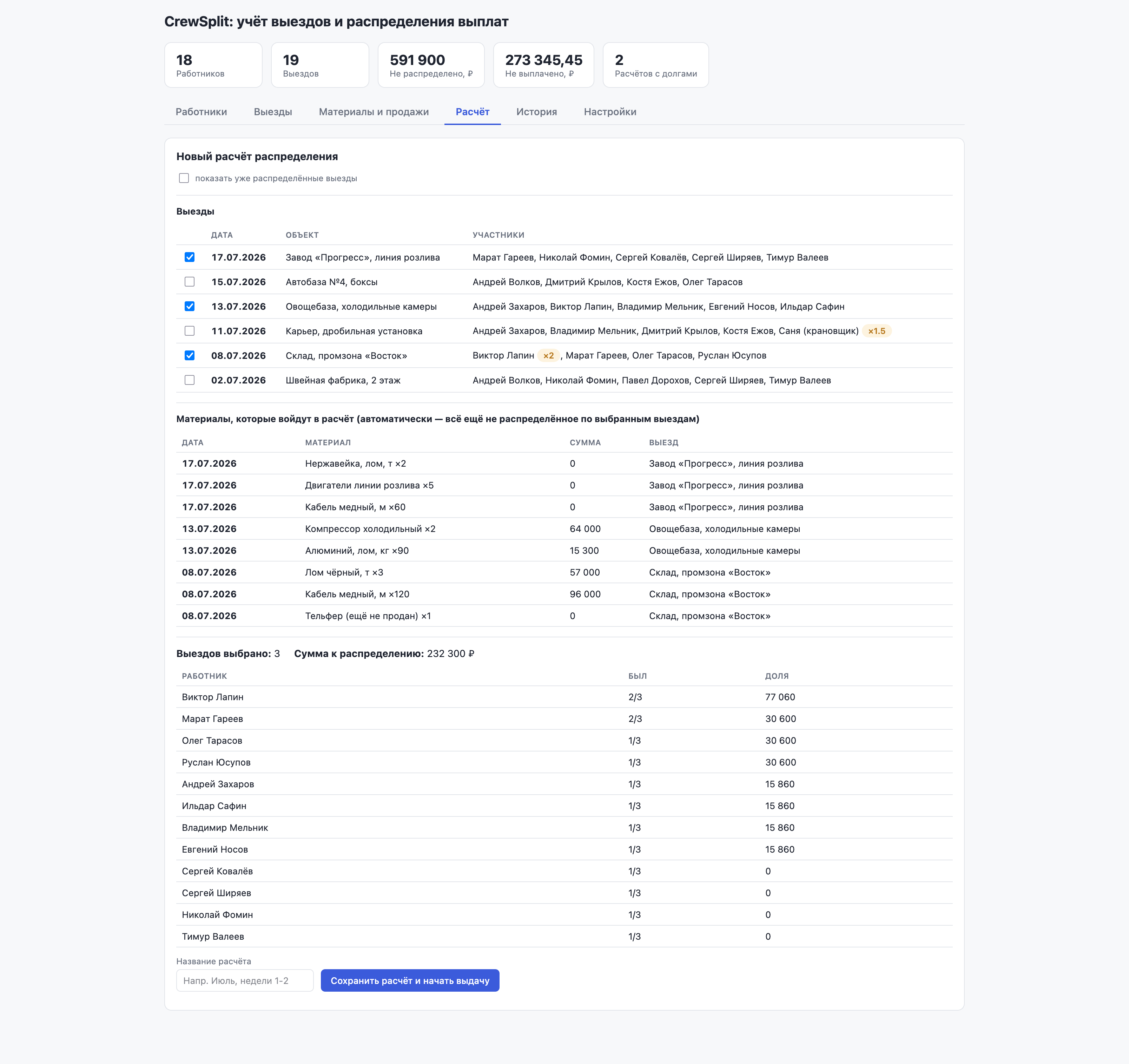Select the 11.07.2026 Карьер trip checkbox
The image size is (1129, 1064).
click(190, 331)
